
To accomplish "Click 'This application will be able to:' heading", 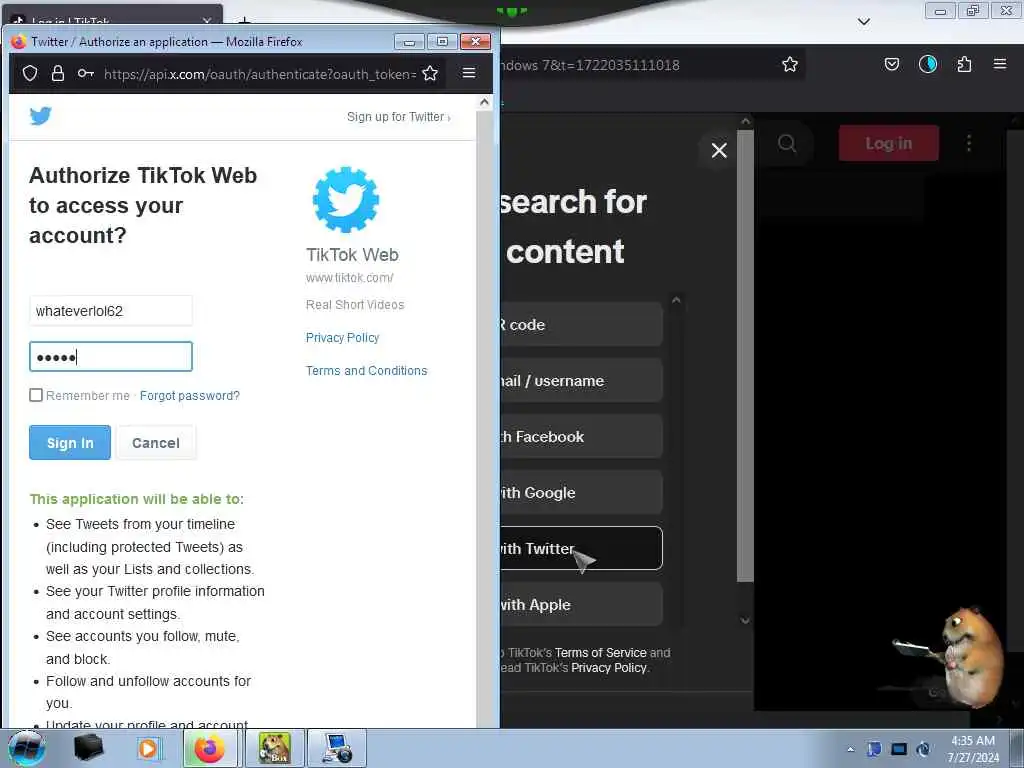I will coord(136,499).
